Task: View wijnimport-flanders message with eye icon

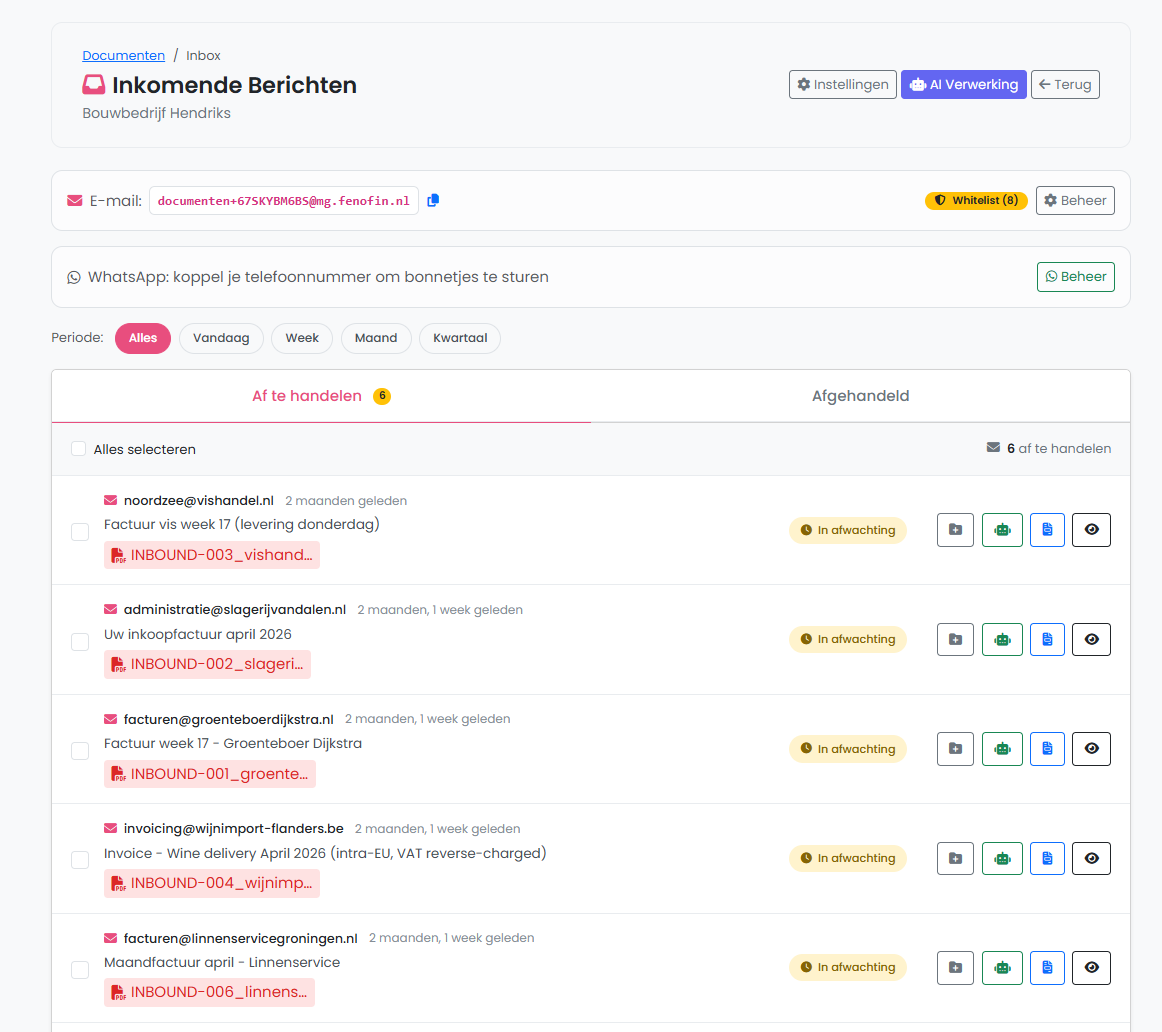Action: [x=1091, y=858]
